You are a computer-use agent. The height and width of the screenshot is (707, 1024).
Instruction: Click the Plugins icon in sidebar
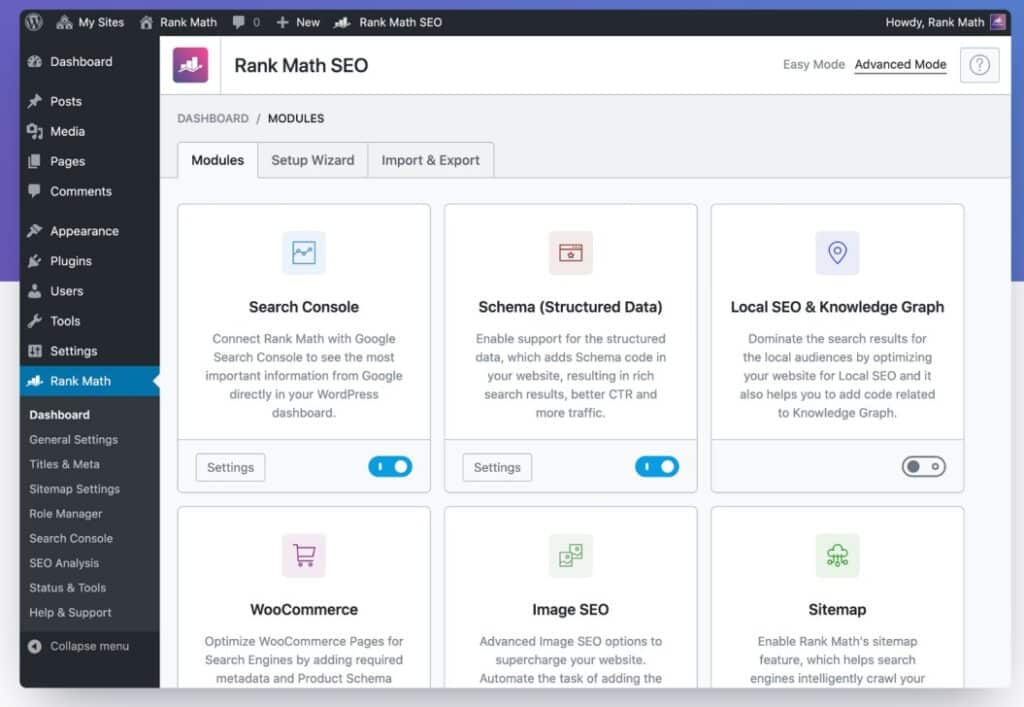(35, 261)
